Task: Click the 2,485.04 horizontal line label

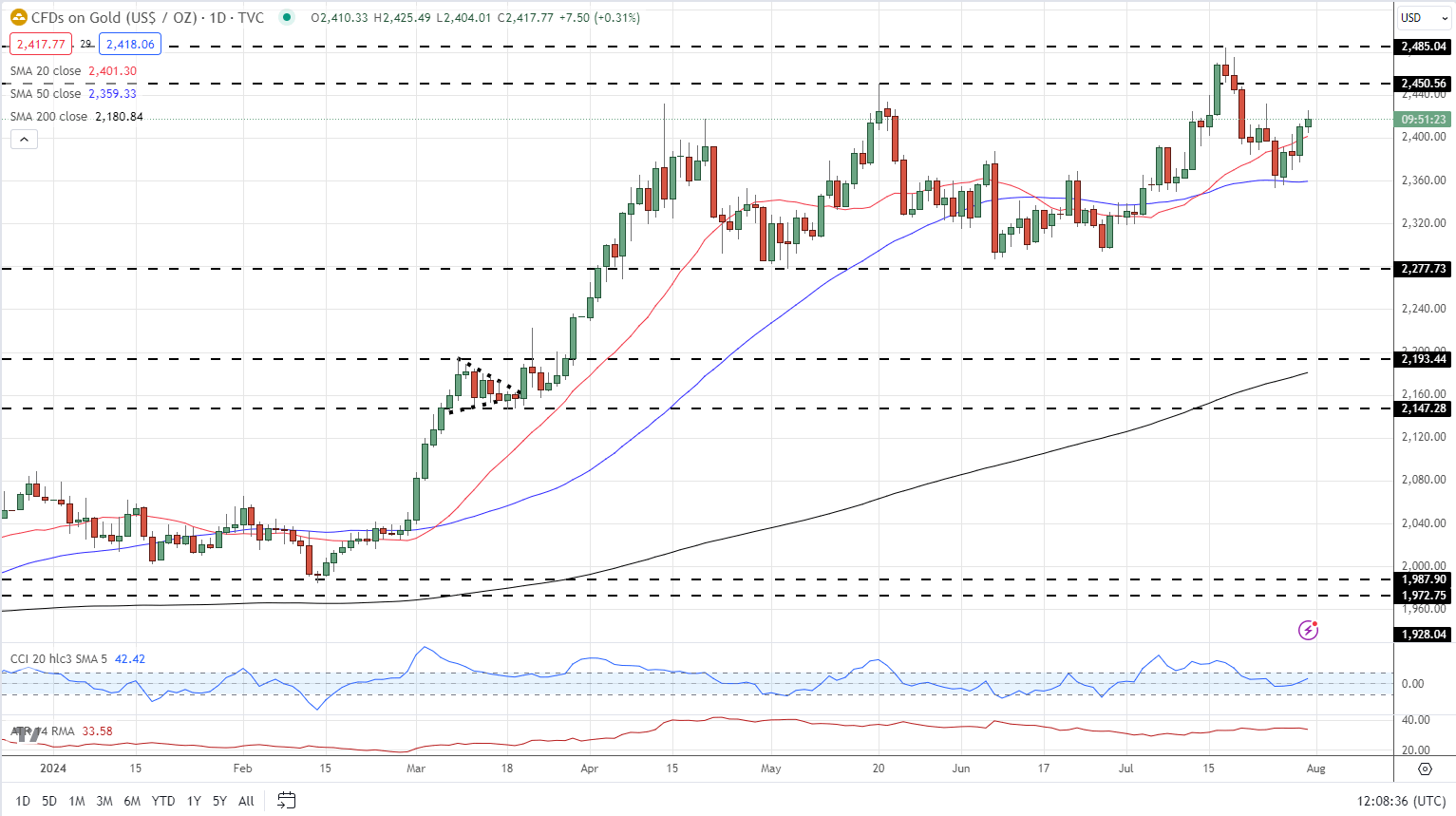Action: (1424, 47)
